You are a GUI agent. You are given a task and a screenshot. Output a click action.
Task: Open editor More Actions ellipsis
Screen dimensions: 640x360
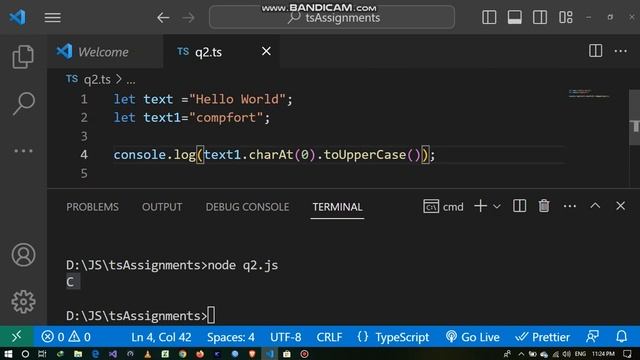[620, 51]
